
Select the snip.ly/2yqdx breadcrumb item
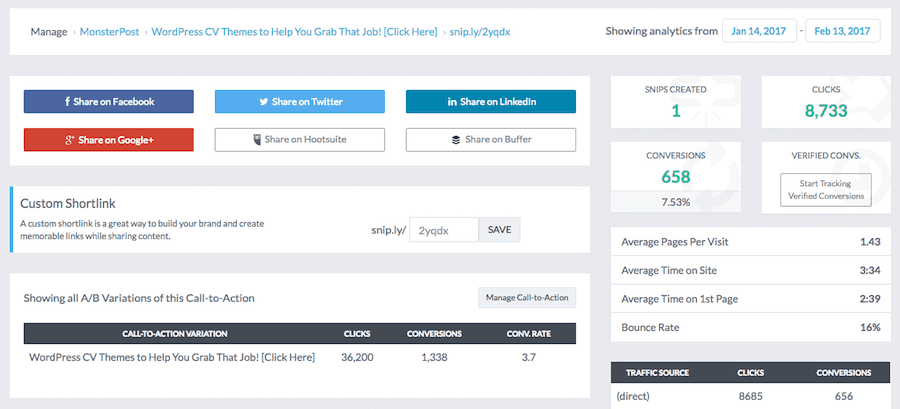481,31
